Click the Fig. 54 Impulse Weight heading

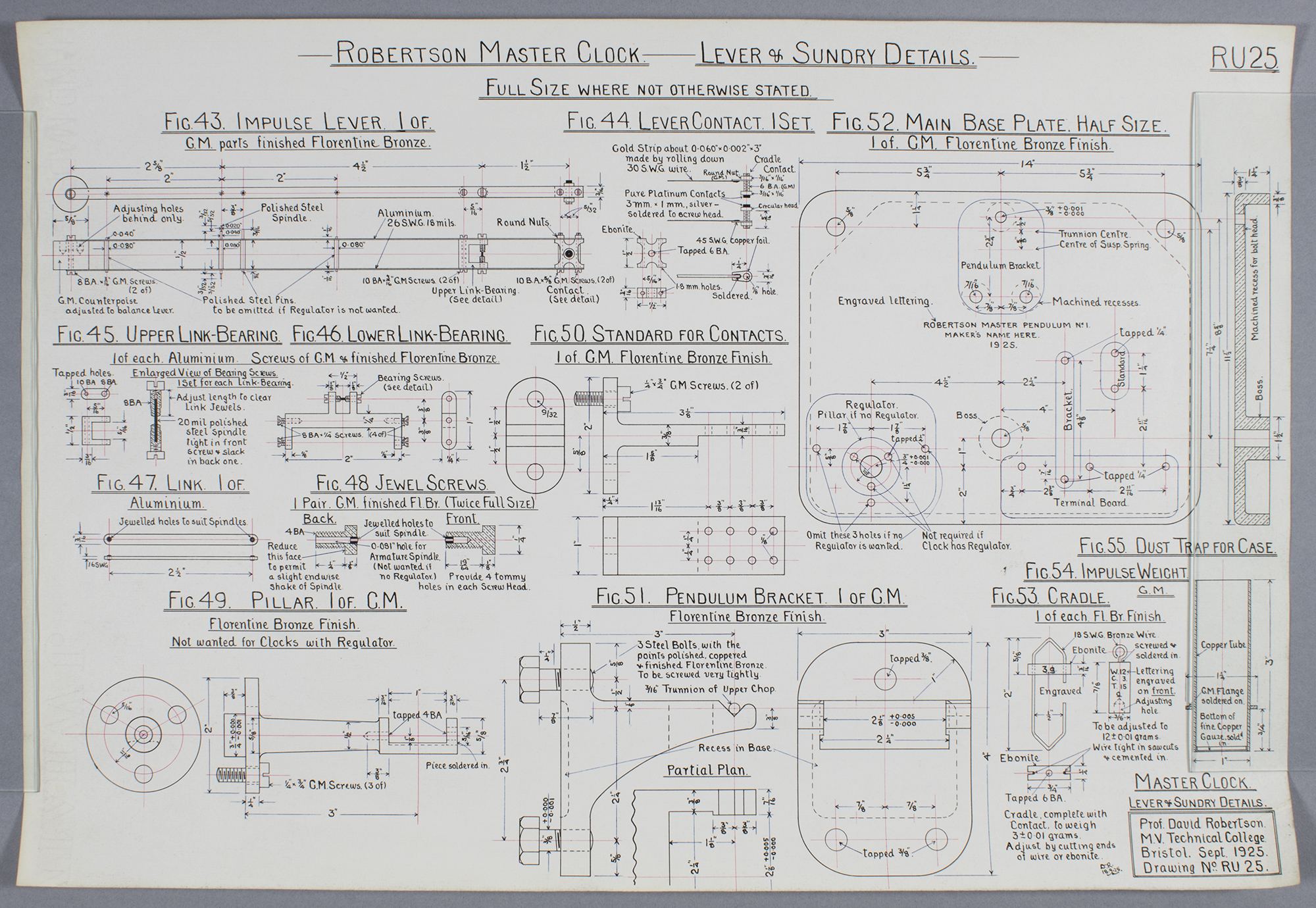click(1107, 572)
